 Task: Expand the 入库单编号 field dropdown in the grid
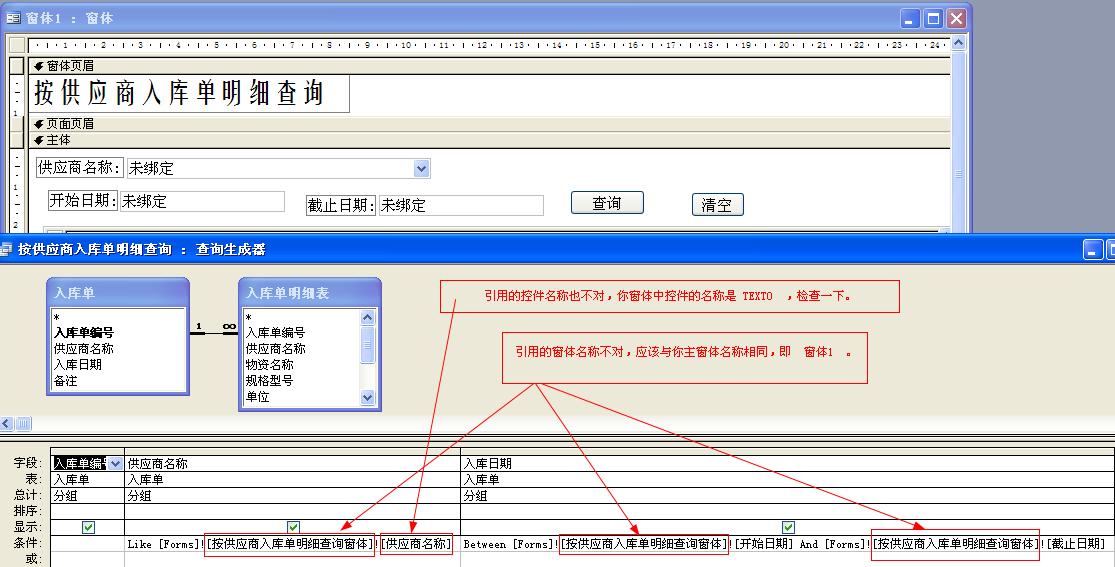click(x=116, y=463)
